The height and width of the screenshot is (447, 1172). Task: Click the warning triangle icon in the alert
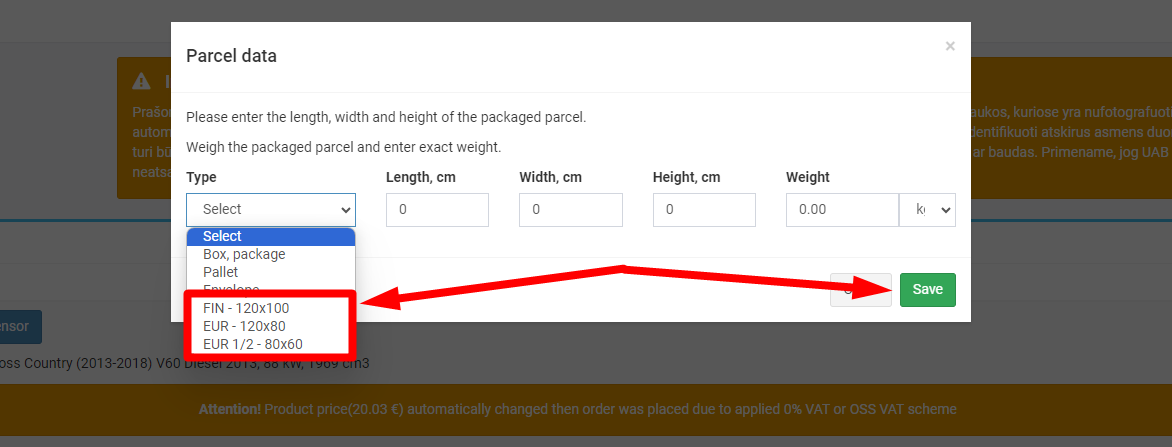click(143, 81)
